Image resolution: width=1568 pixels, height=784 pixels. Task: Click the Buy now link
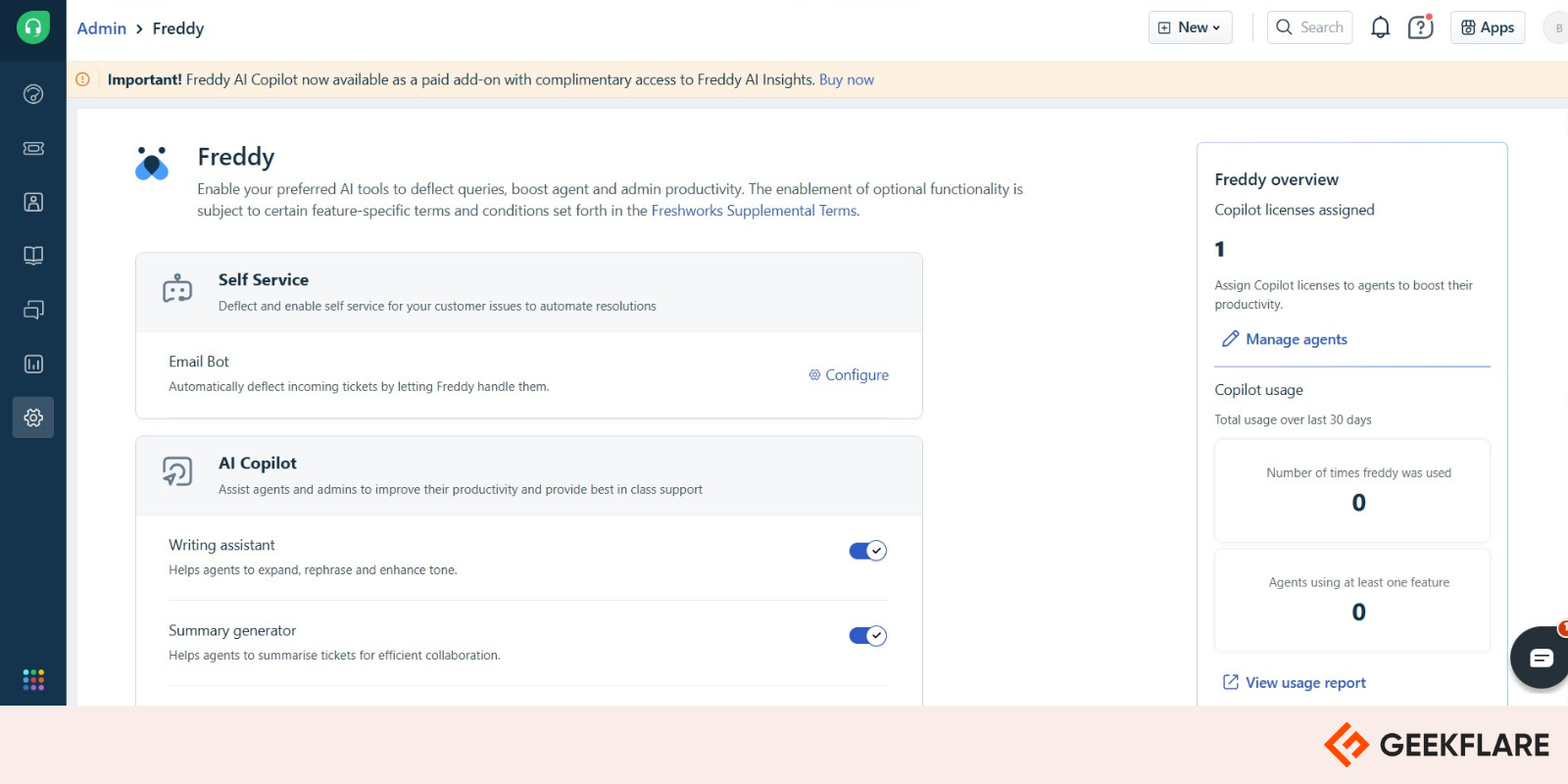847,79
